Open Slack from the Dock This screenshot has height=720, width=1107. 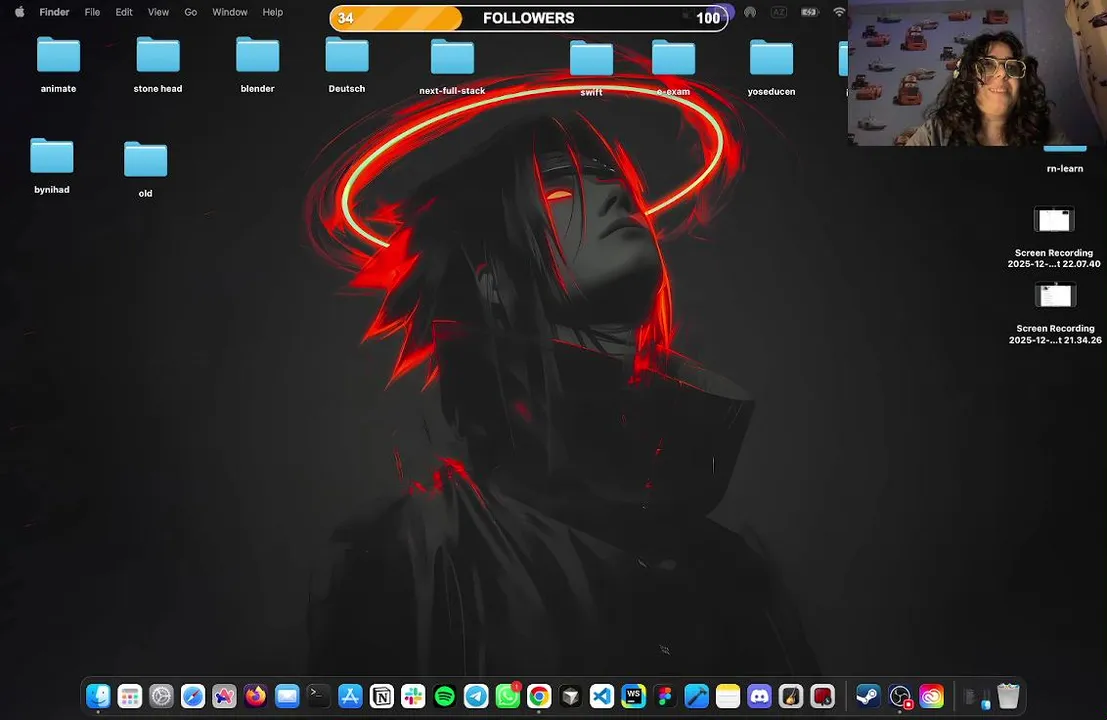pyautogui.click(x=413, y=697)
